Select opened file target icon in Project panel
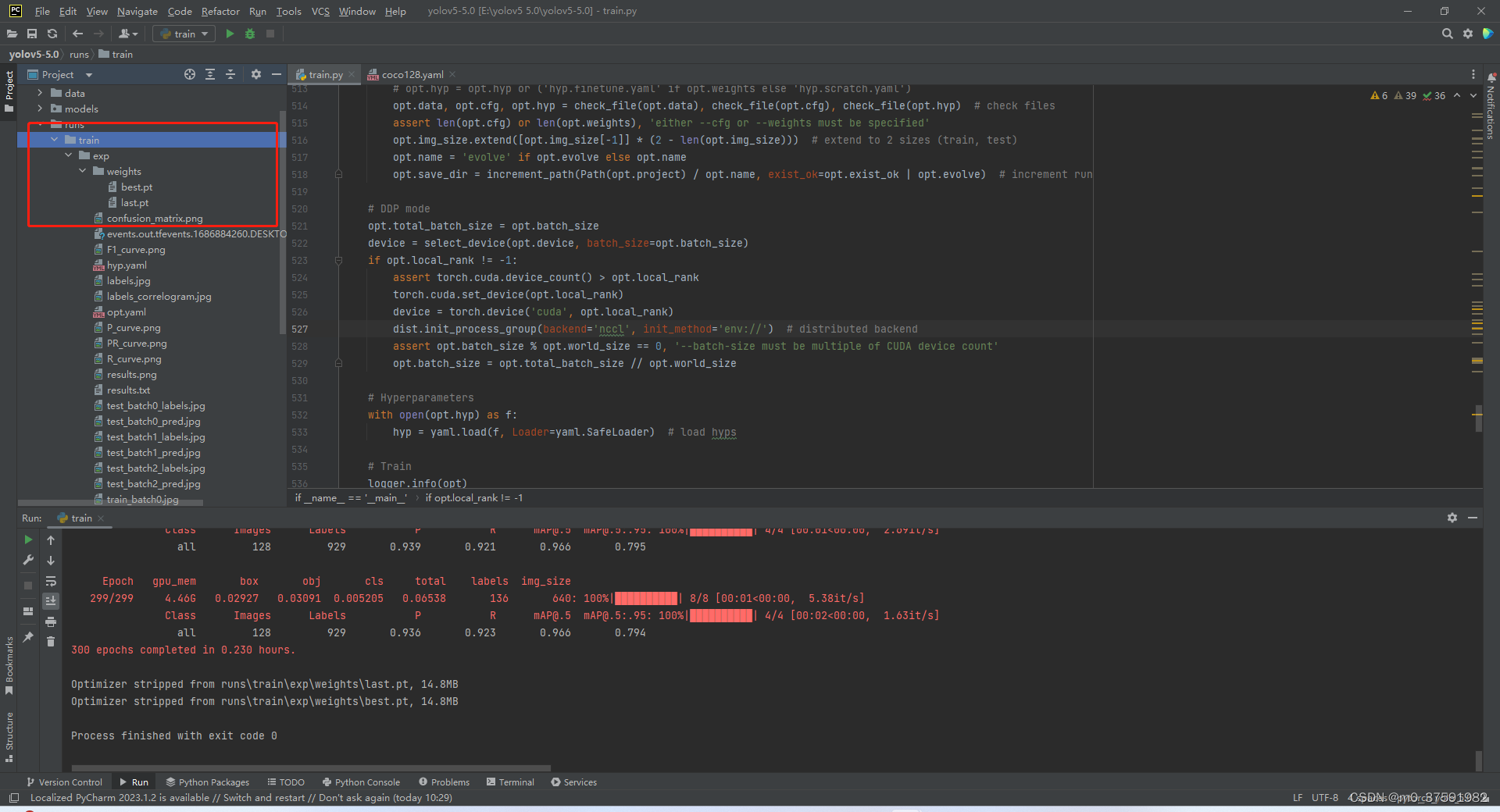 click(190, 74)
